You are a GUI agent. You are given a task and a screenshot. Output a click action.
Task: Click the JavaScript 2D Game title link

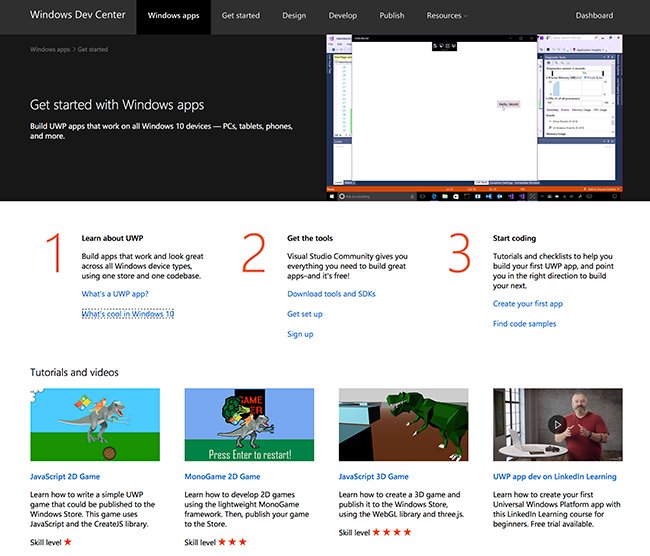[65, 476]
